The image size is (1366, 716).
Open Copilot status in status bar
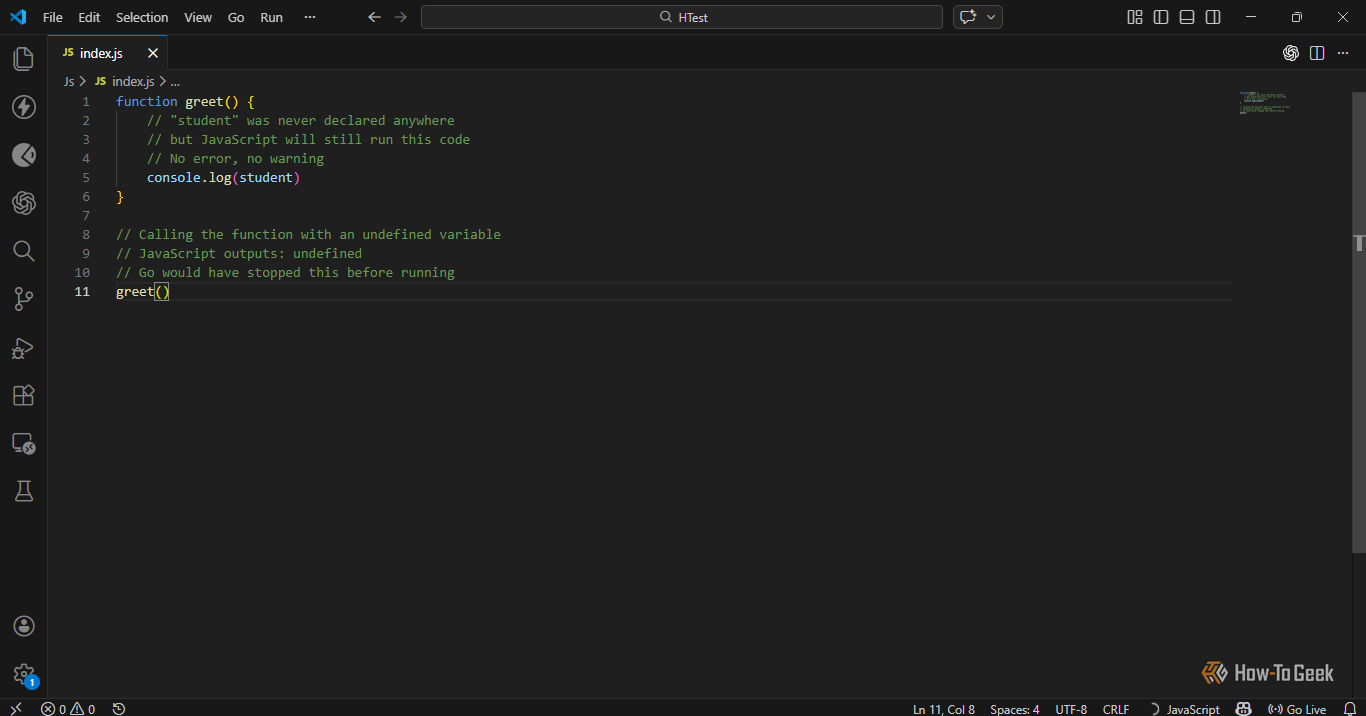coord(1243,709)
